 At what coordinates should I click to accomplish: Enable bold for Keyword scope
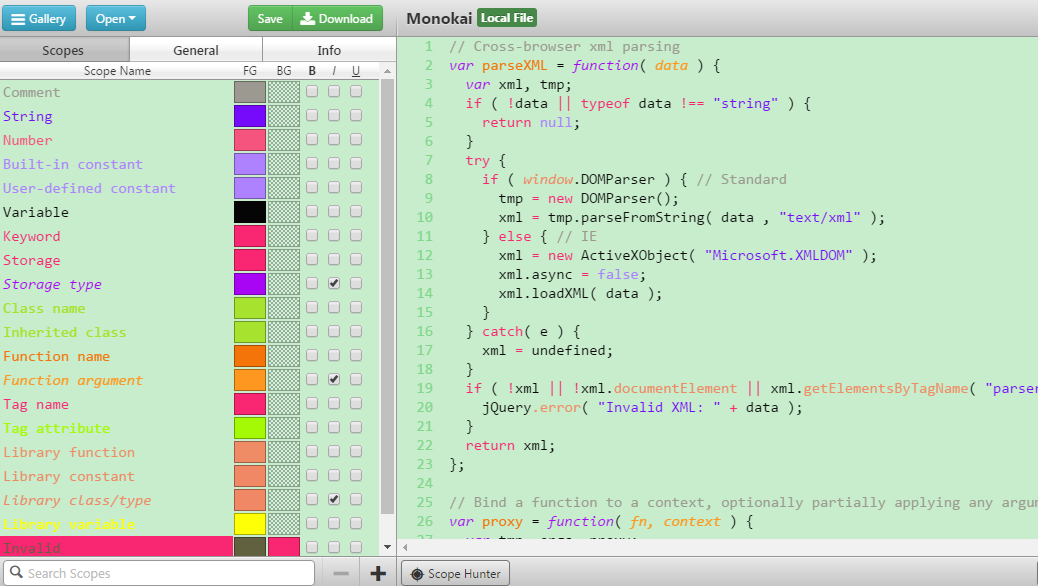[312, 235]
